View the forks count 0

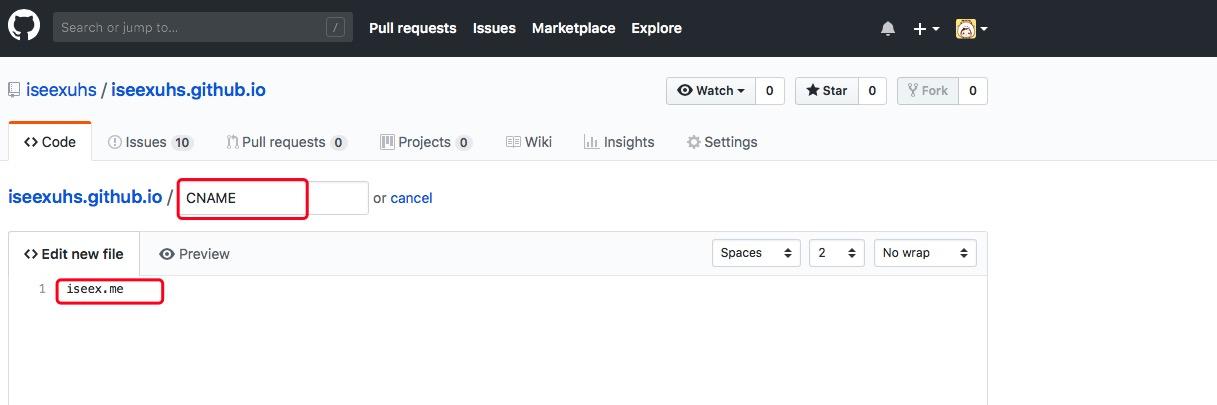pos(972,91)
